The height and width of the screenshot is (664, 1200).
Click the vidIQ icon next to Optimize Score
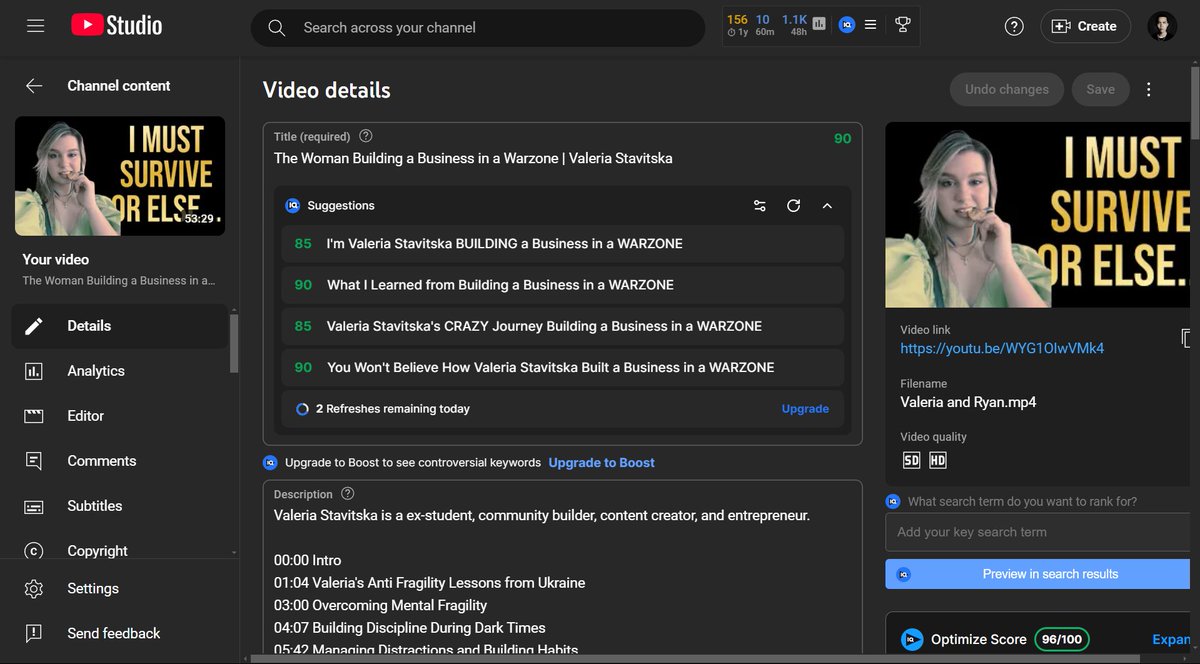(911, 639)
